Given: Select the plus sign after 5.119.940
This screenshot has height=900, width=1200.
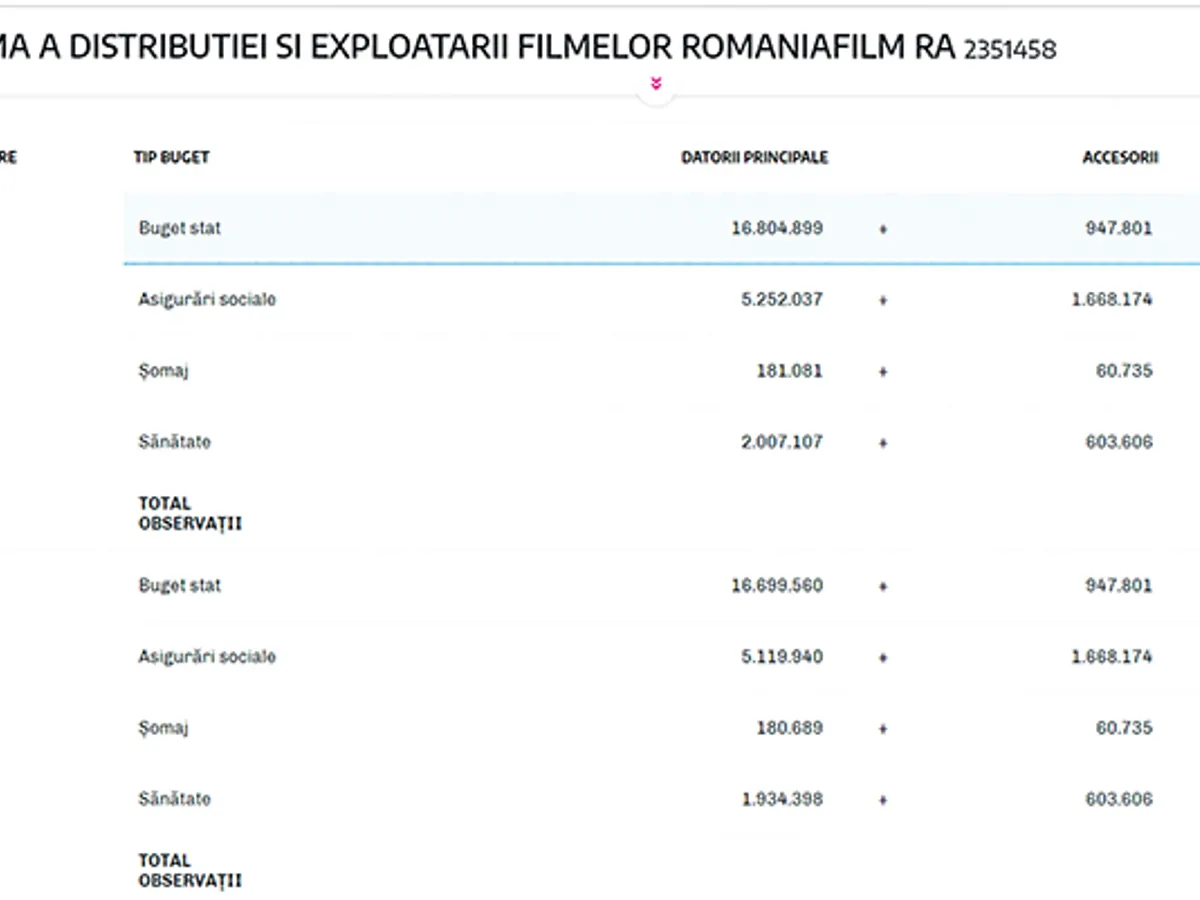Looking at the screenshot, I should (882, 658).
